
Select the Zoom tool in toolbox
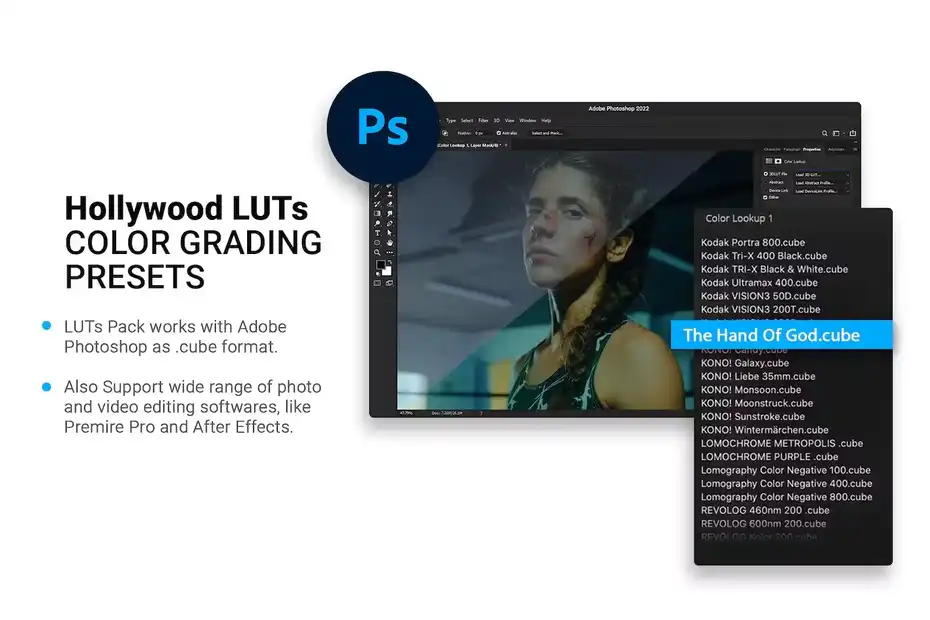(x=377, y=253)
